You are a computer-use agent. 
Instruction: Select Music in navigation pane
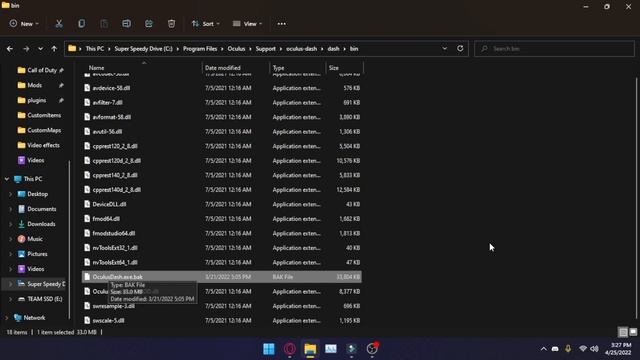tap(35, 239)
